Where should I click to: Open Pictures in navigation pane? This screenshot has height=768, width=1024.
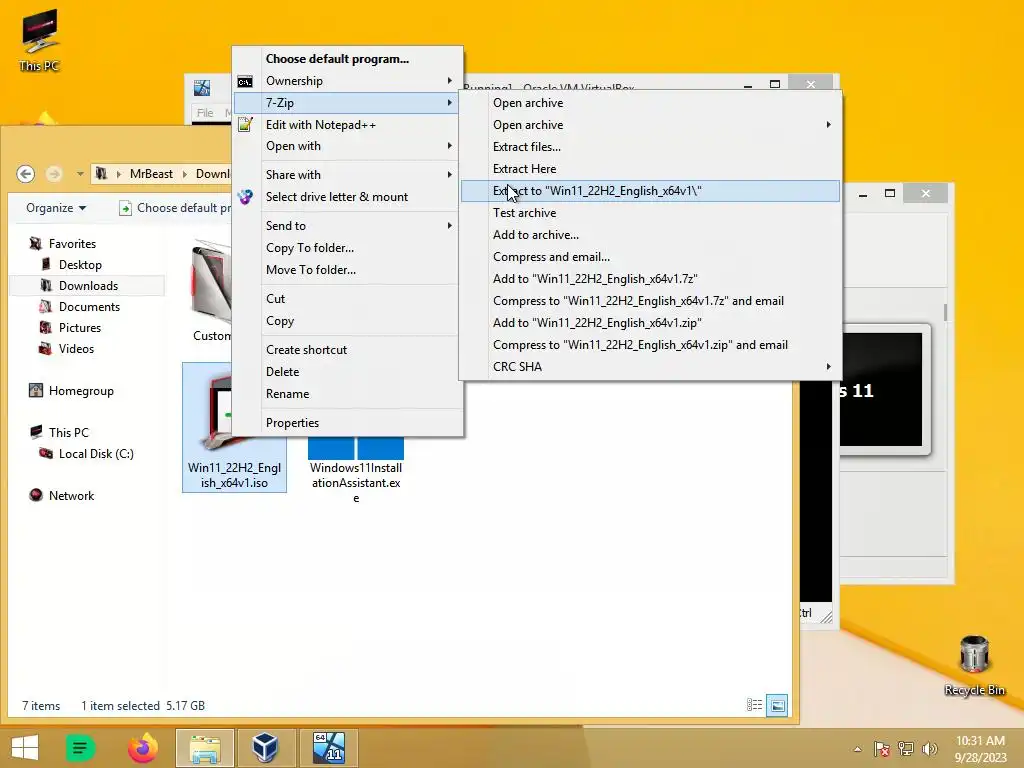click(x=80, y=327)
